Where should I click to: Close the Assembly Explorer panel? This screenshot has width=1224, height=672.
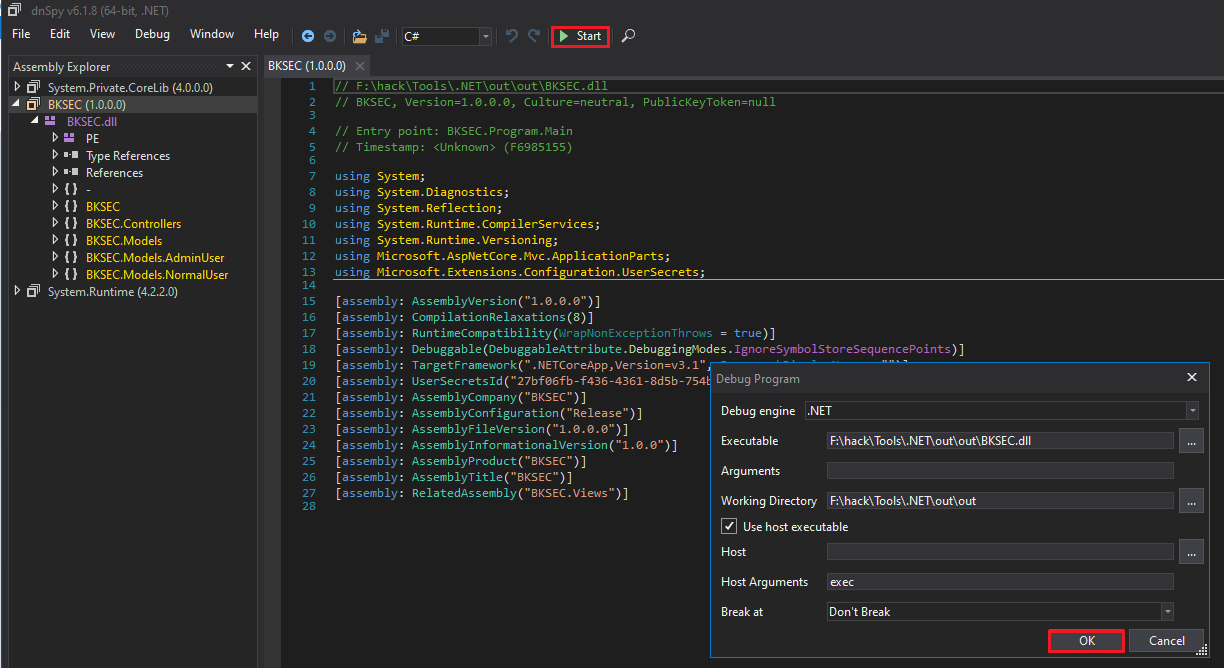pyautogui.click(x=246, y=67)
